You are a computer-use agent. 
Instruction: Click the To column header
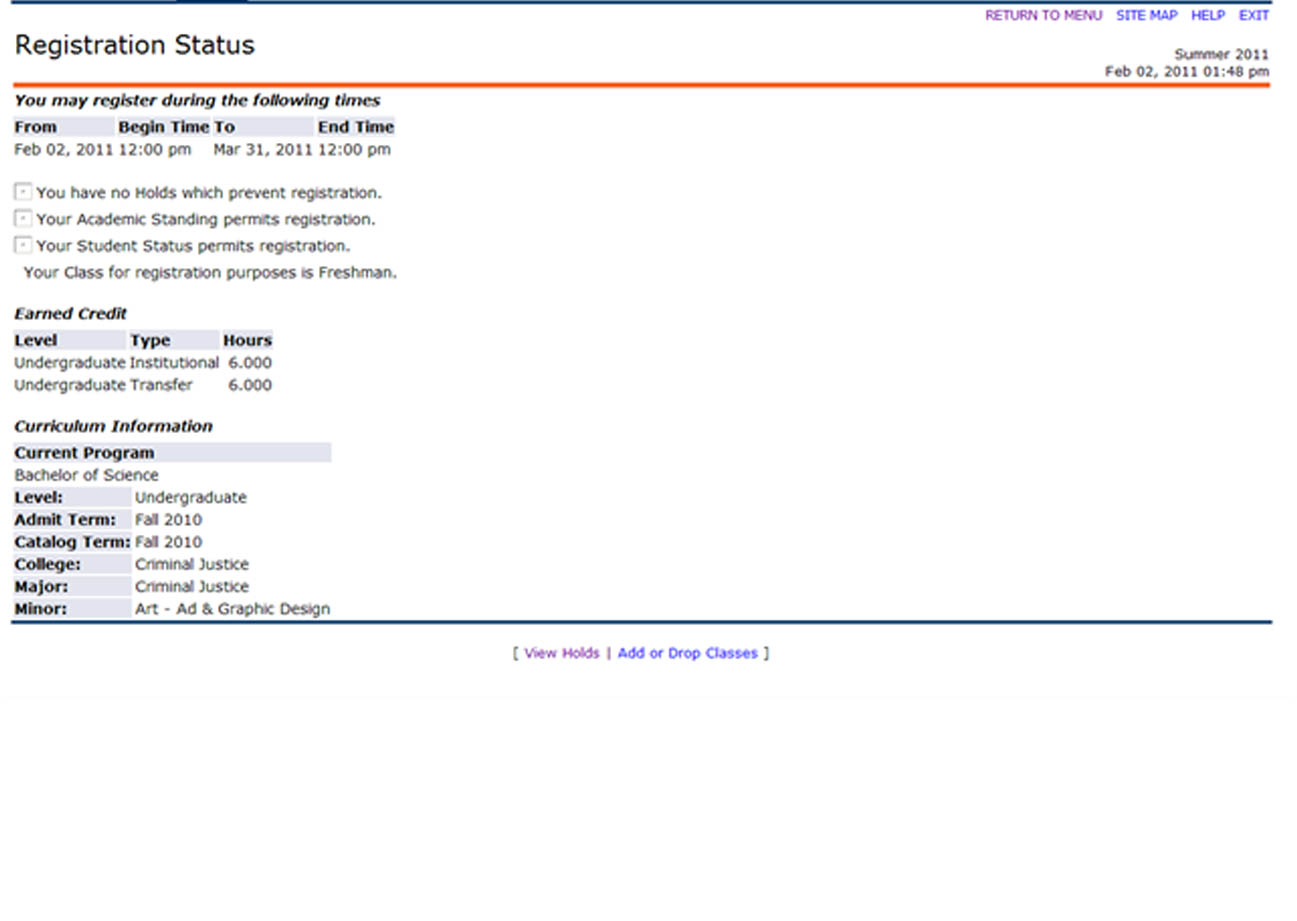tap(264, 127)
